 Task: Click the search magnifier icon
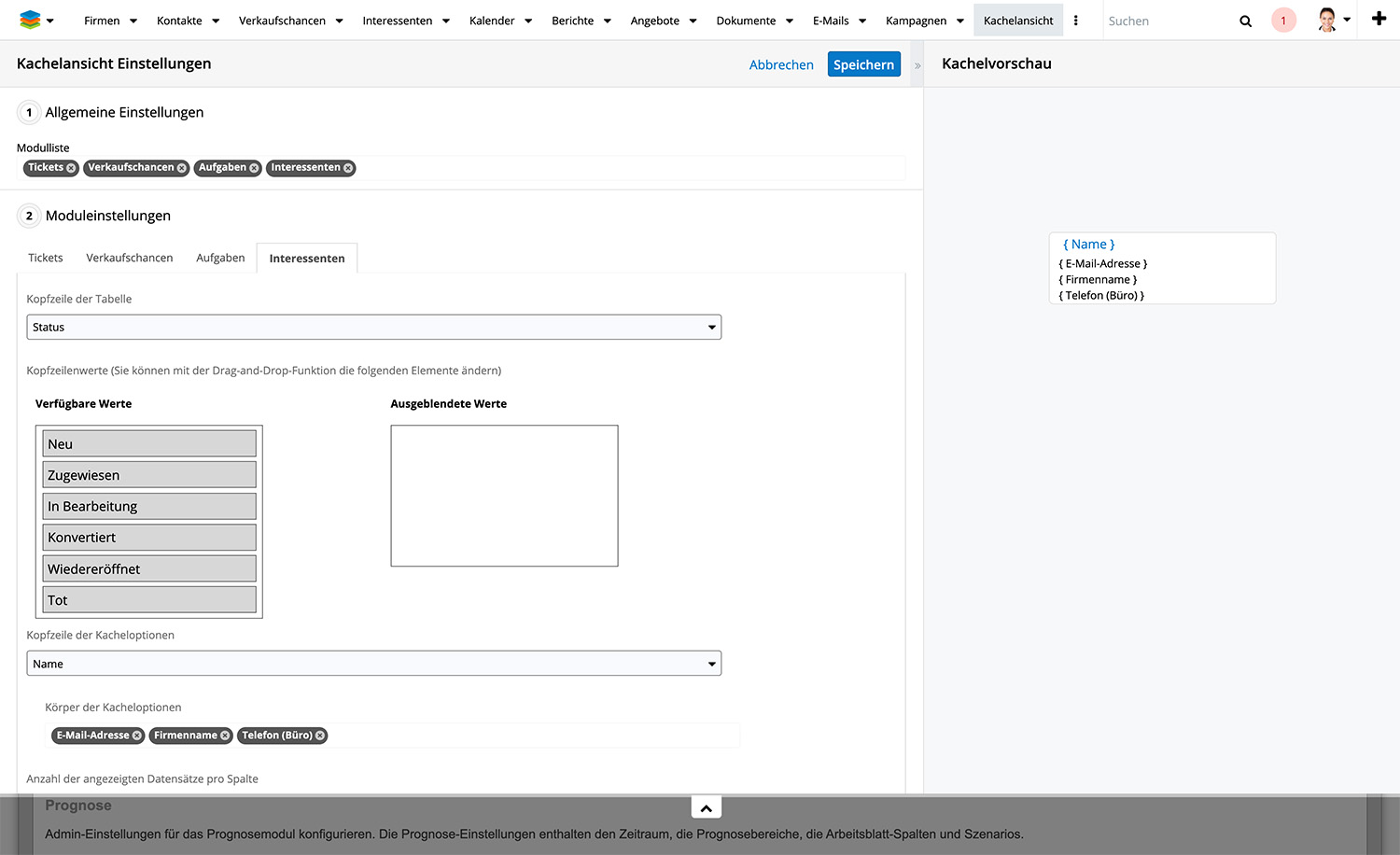pyautogui.click(x=1245, y=21)
